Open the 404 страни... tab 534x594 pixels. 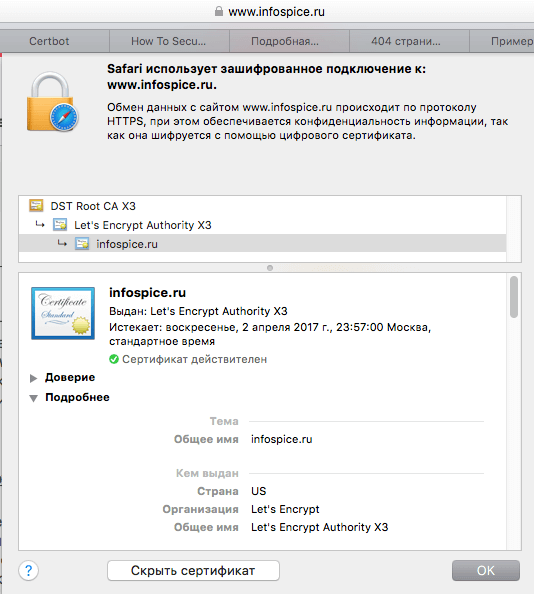[406, 41]
